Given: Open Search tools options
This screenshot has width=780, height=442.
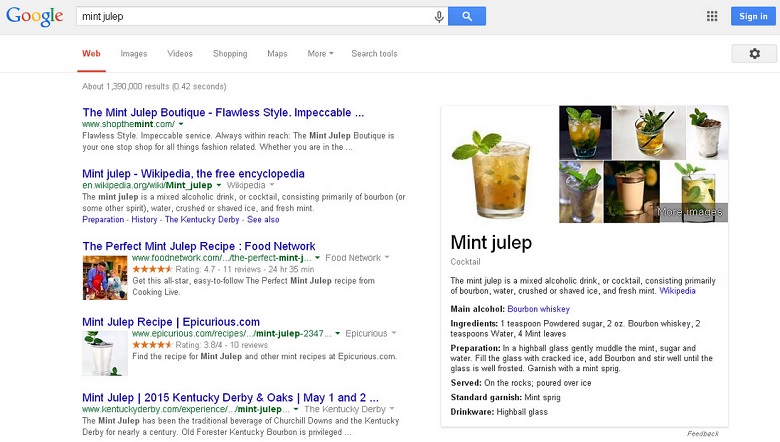Looking at the screenshot, I should coord(374,54).
